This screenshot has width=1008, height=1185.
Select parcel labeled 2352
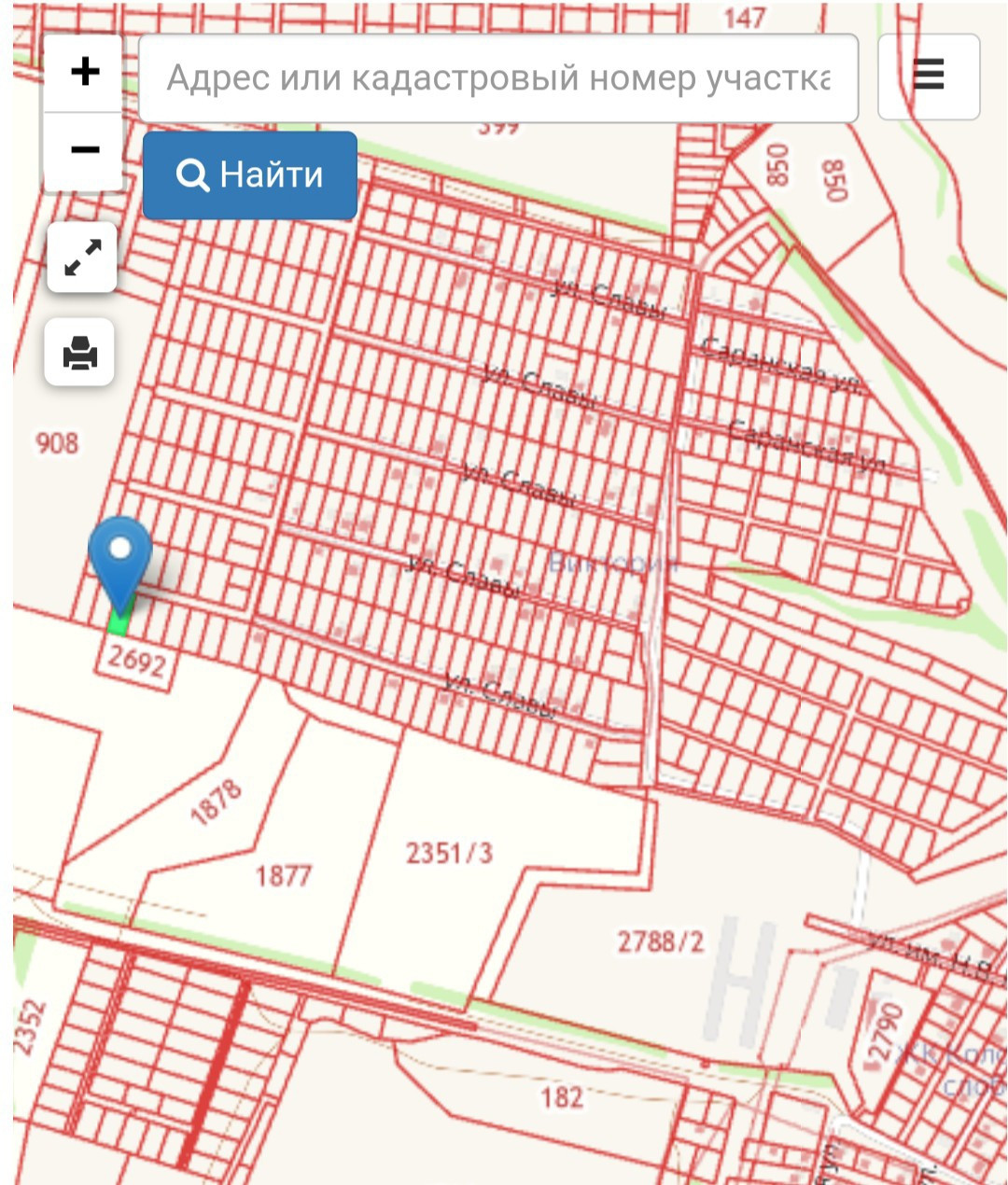(x=29, y=1027)
